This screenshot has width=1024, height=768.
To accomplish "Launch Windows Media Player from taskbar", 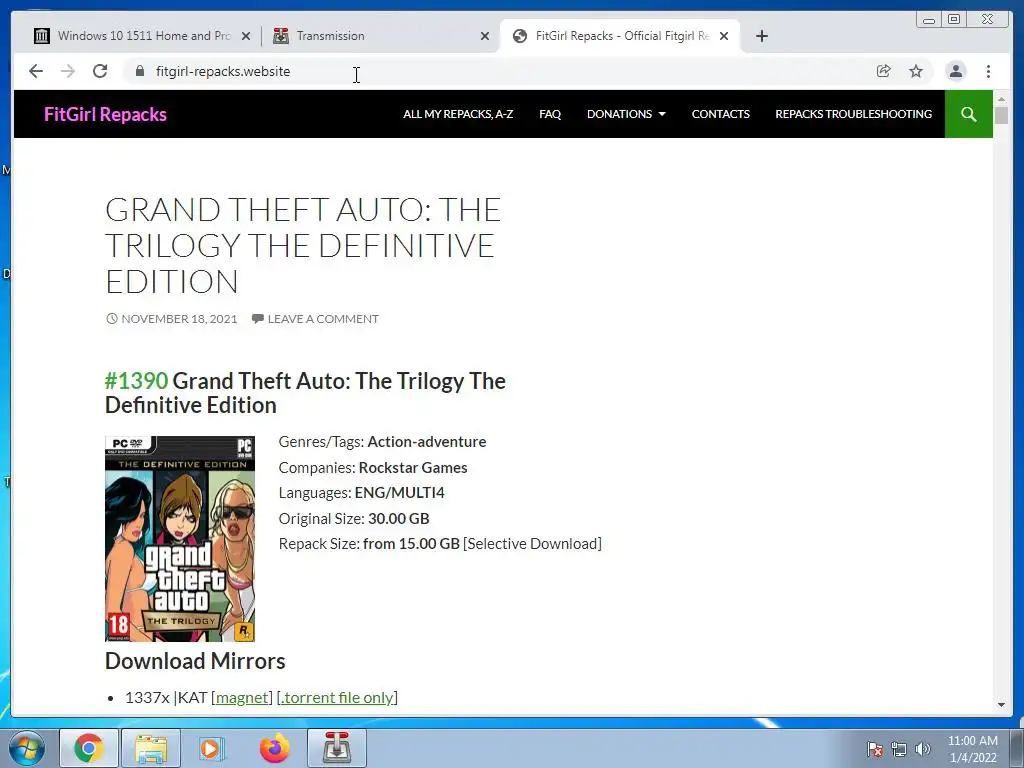I will [211, 748].
